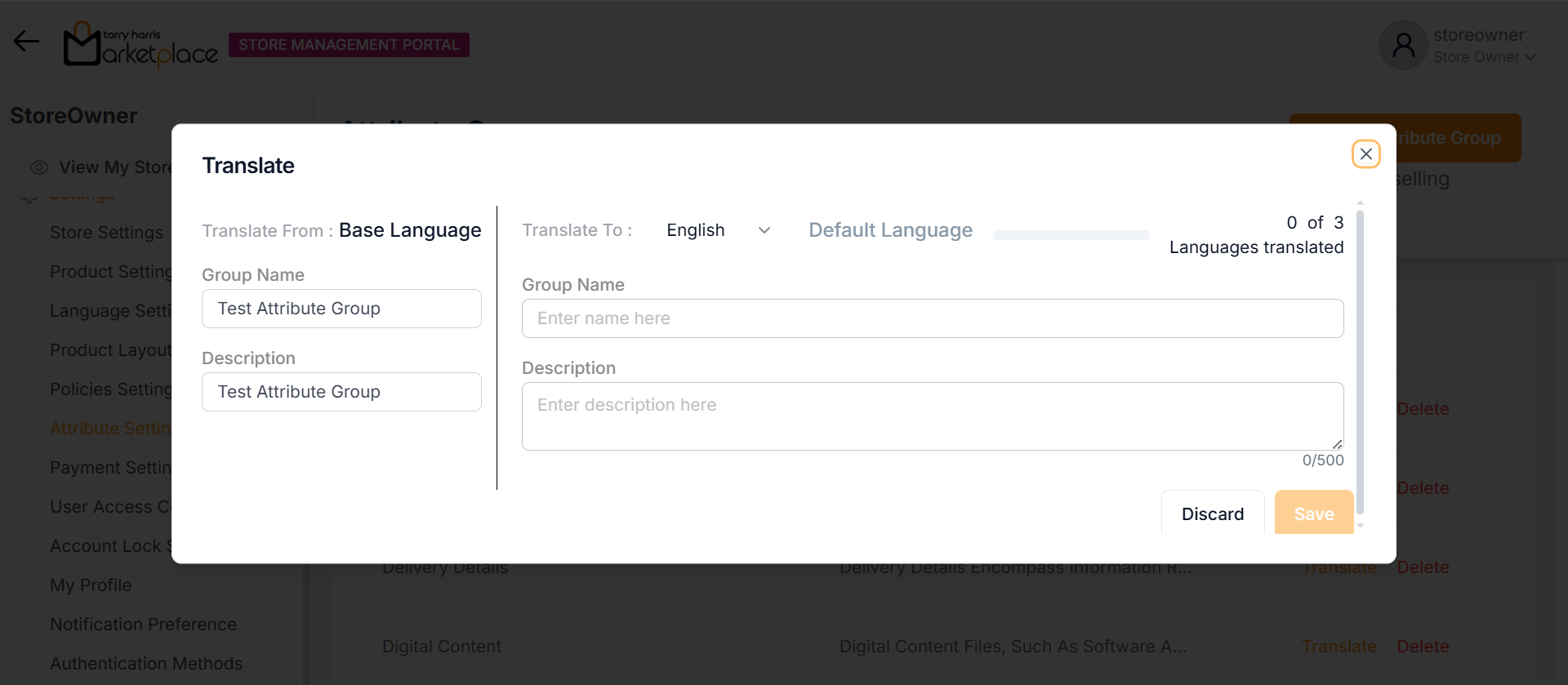Click the Enter description here textarea
The width and height of the screenshot is (1568, 685).
pyautogui.click(x=932, y=416)
